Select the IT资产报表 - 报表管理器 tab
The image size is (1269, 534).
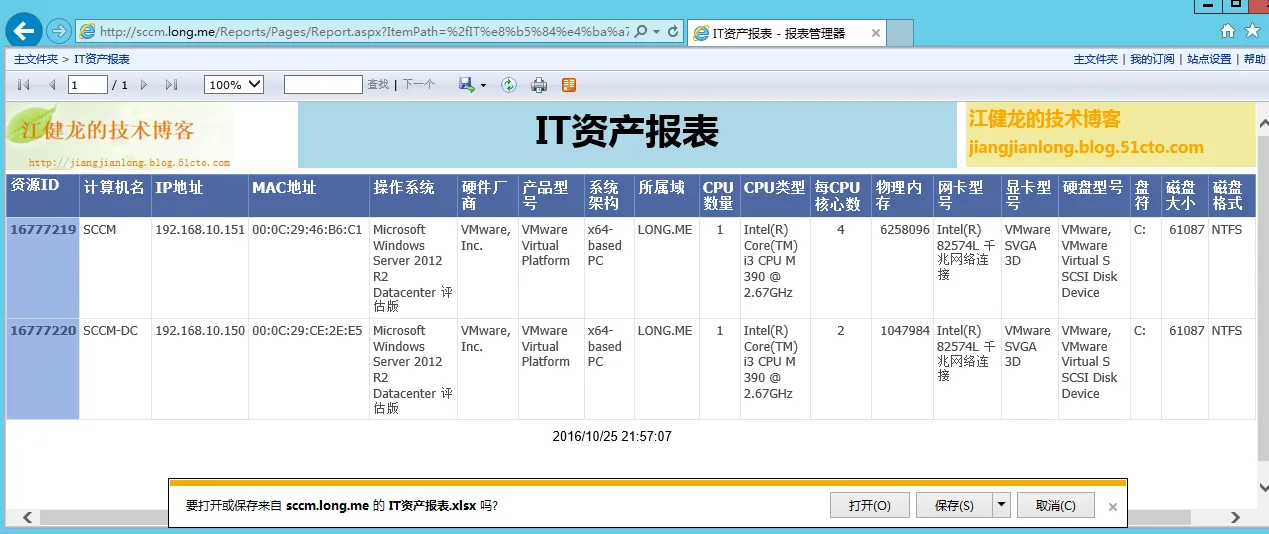coord(787,33)
